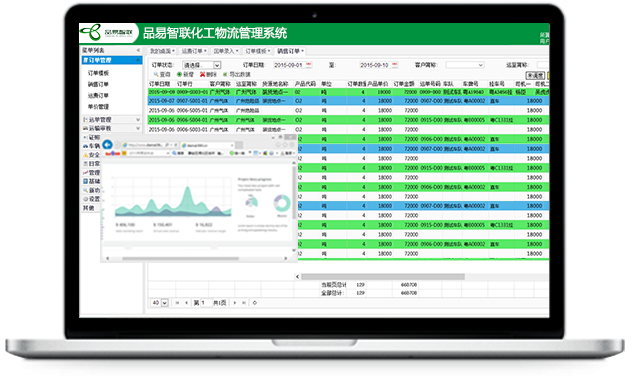Click the browser's blue back arrow button
Screen dimensions: 632x378
(107, 145)
